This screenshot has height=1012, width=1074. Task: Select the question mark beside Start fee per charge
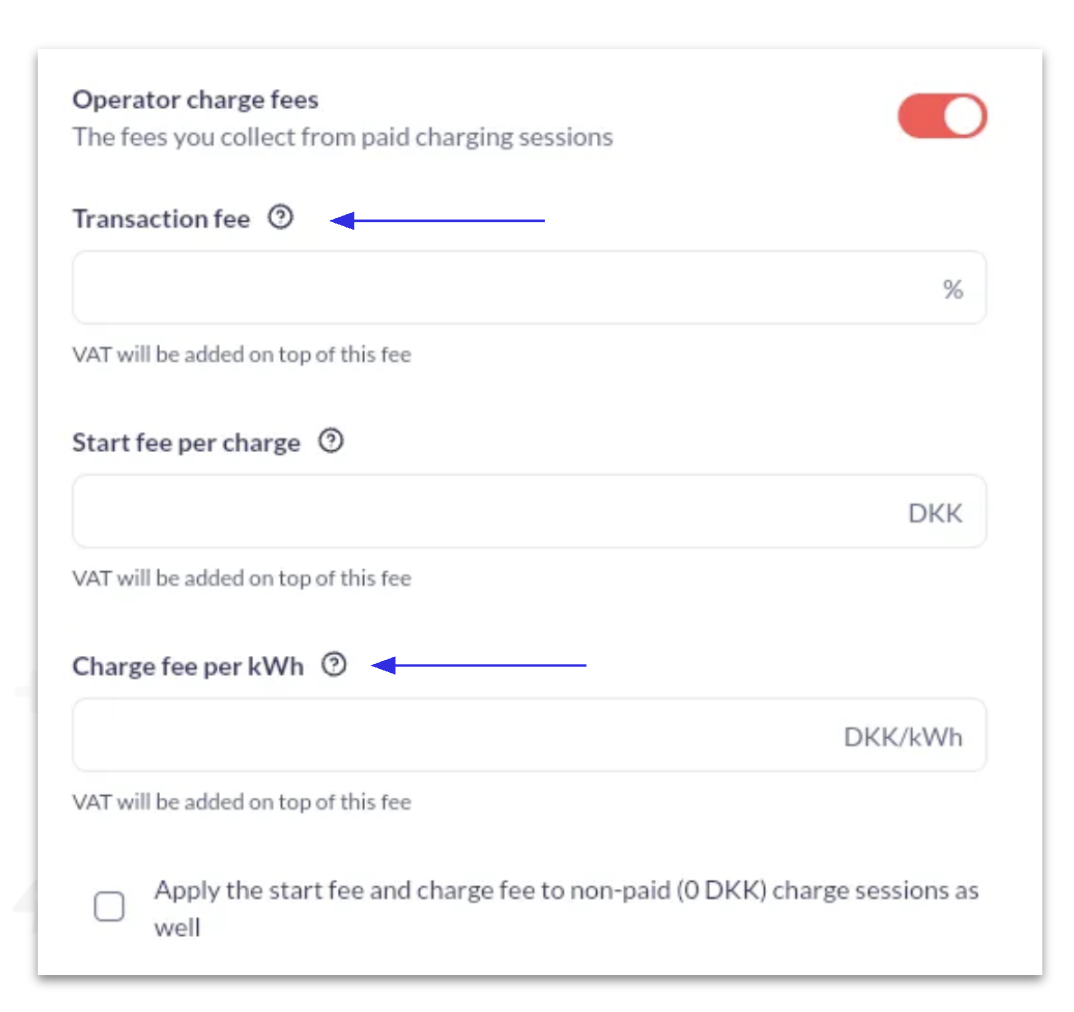[331, 440]
